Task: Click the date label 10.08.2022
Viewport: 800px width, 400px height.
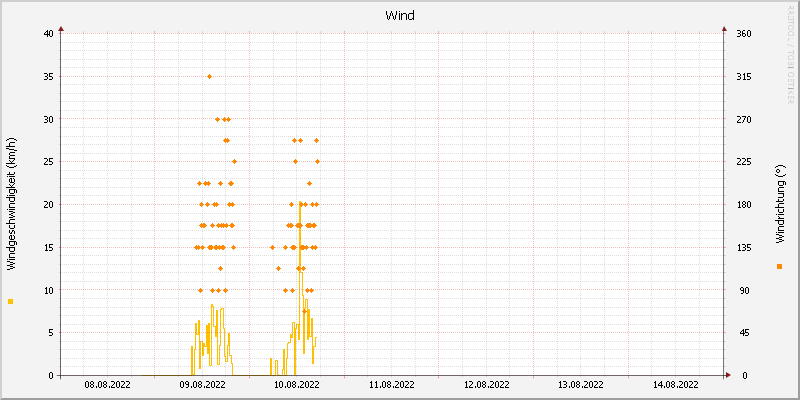Action: [x=297, y=385]
